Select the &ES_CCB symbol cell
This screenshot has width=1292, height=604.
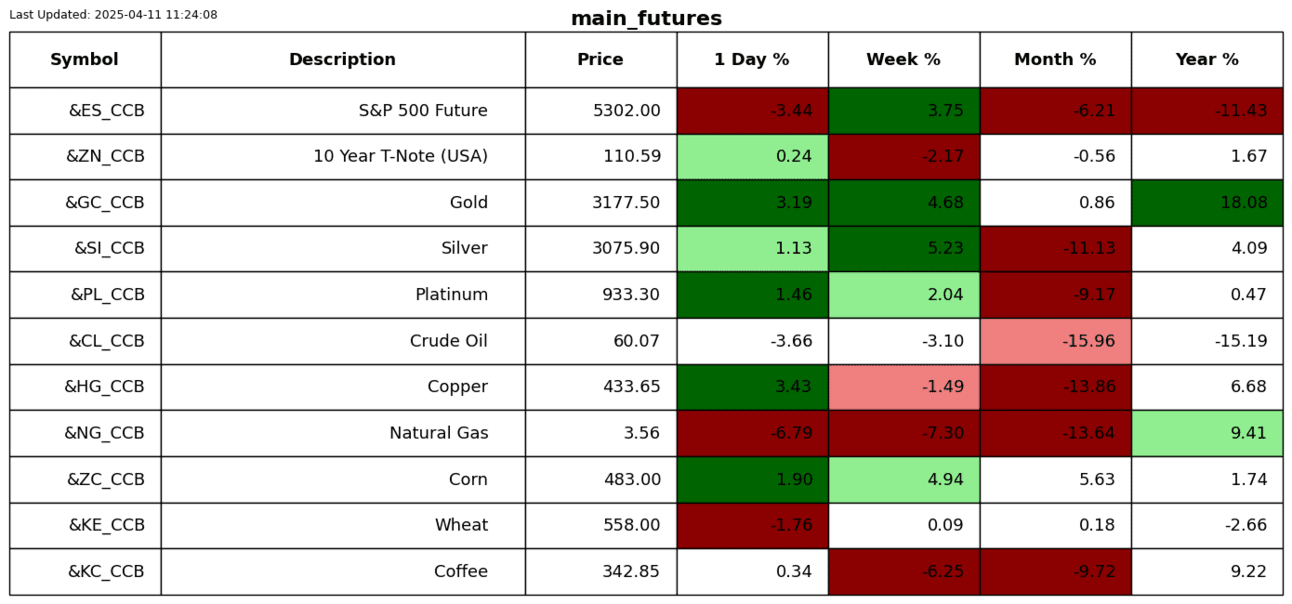[x=106, y=111]
